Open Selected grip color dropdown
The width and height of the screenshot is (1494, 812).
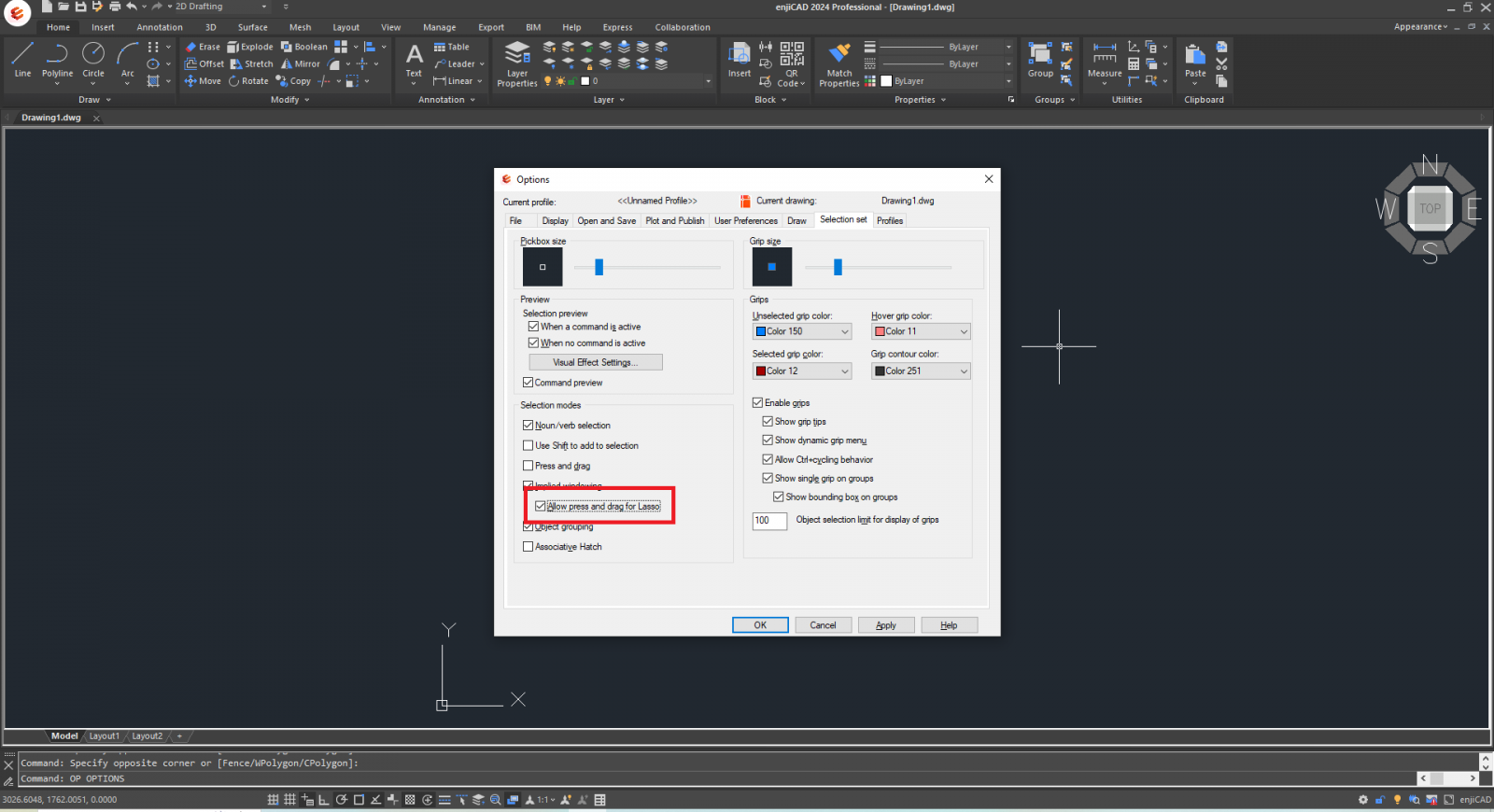802,371
